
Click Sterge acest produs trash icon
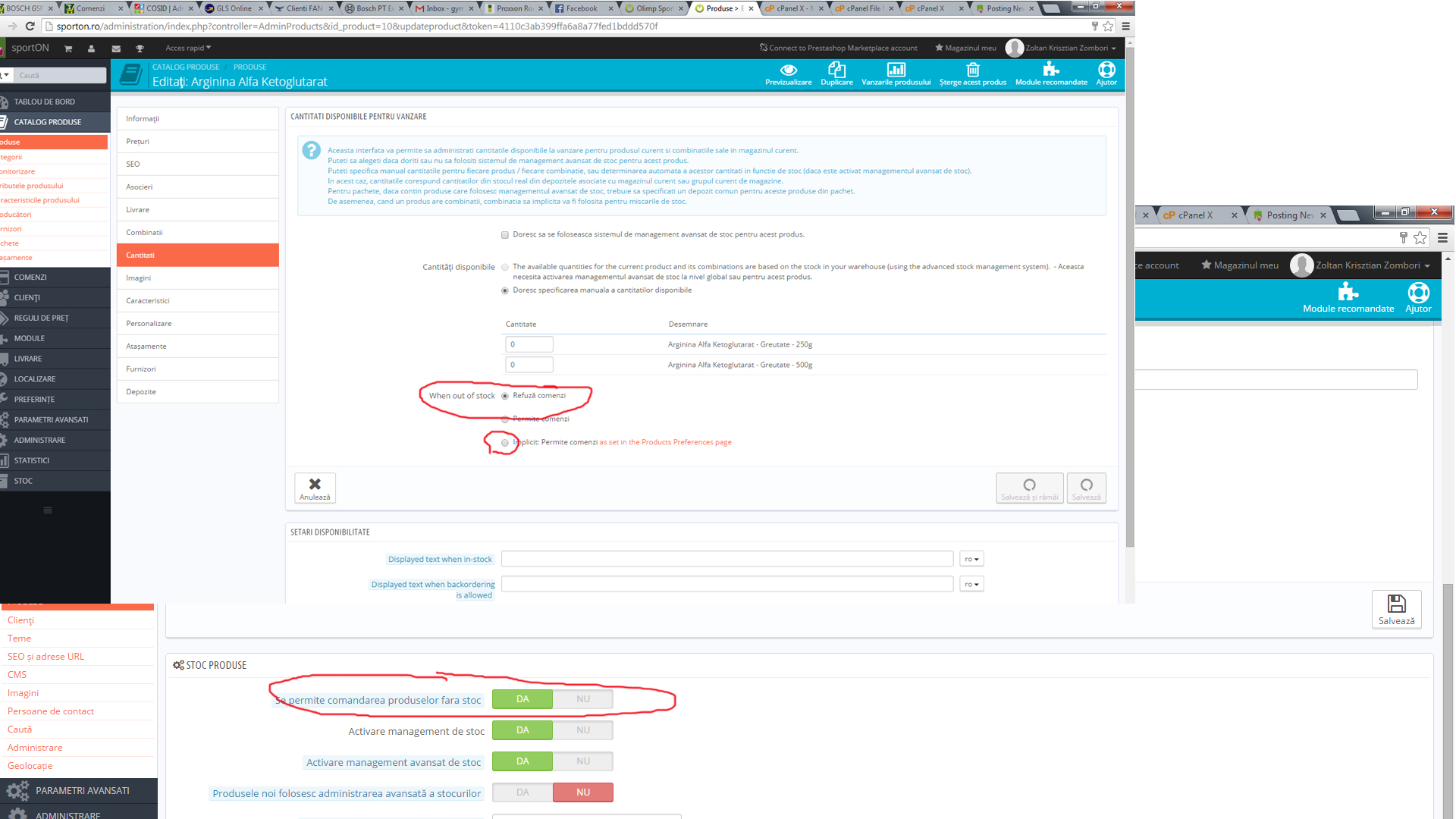point(972,71)
